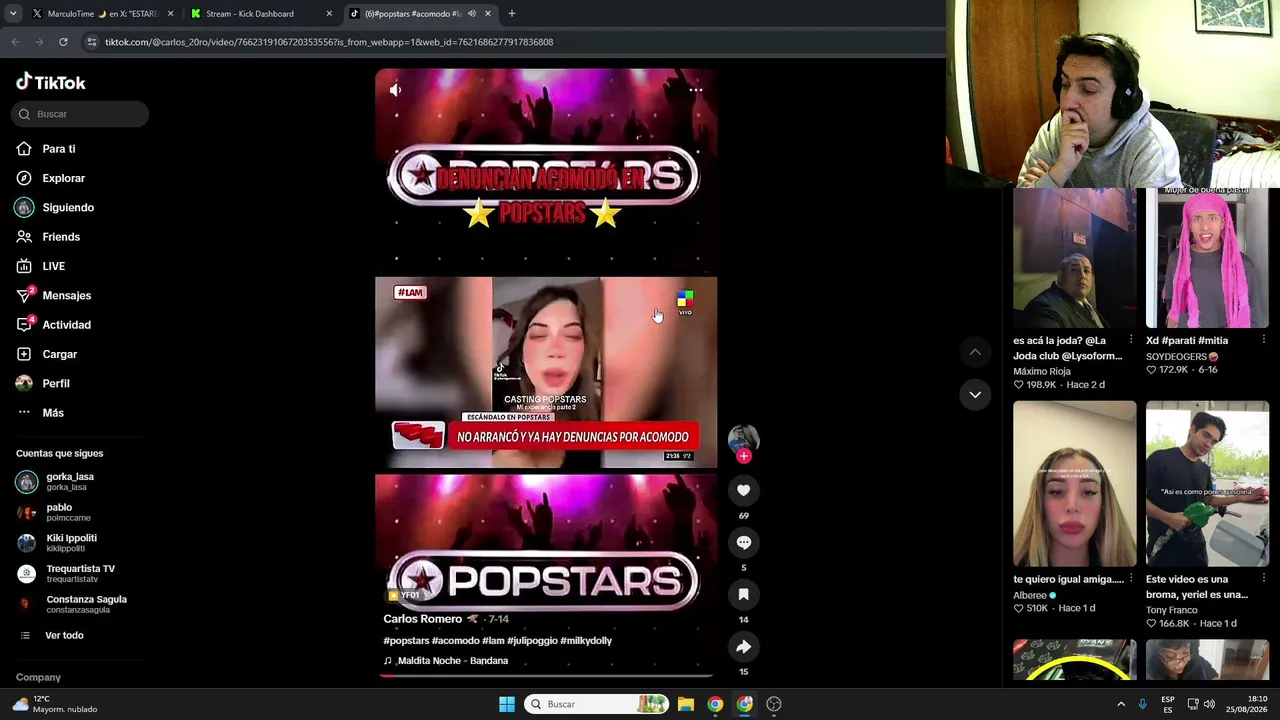1280x720 pixels.
Task: Open the 'te quiero igual amiga' video thumbnail
Action: [1075, 484]
